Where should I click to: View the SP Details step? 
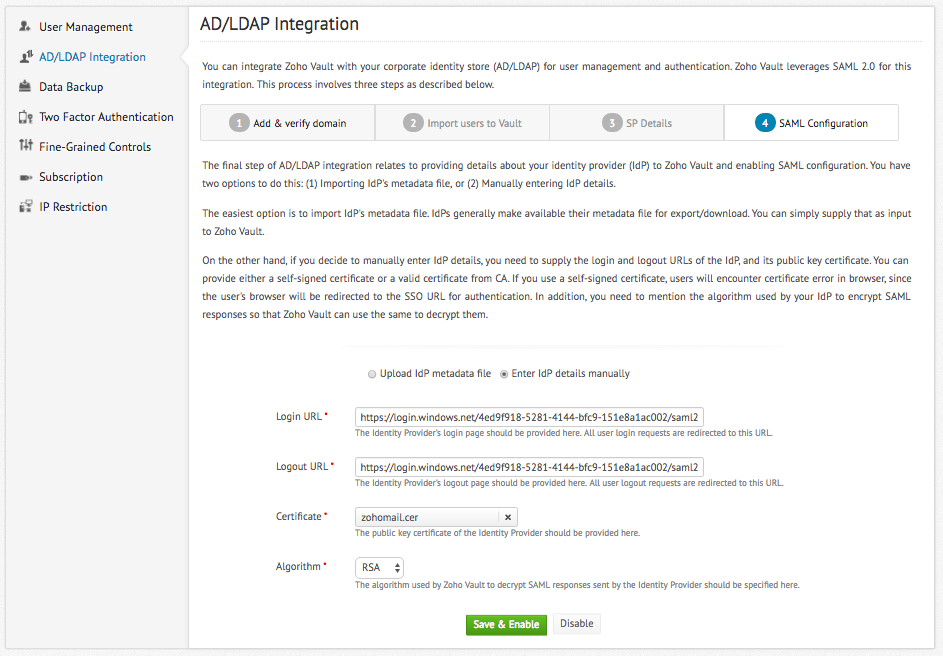coord(636,122)
